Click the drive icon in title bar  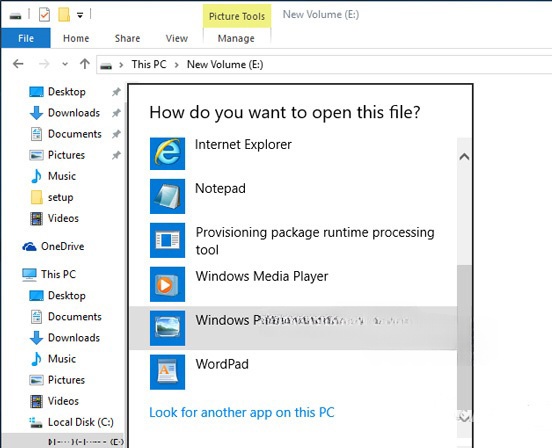click(x=15, y=15)
